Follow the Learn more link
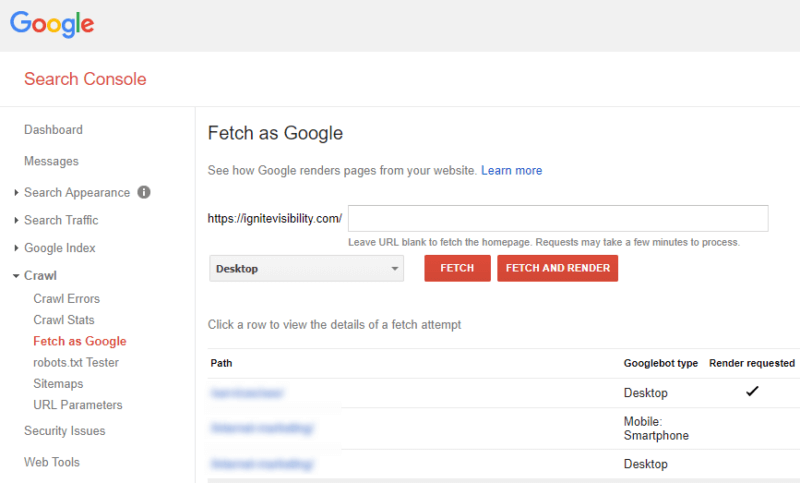Viewport: 800px width, 483px height. pyautogui.click(x=511, y=170)
